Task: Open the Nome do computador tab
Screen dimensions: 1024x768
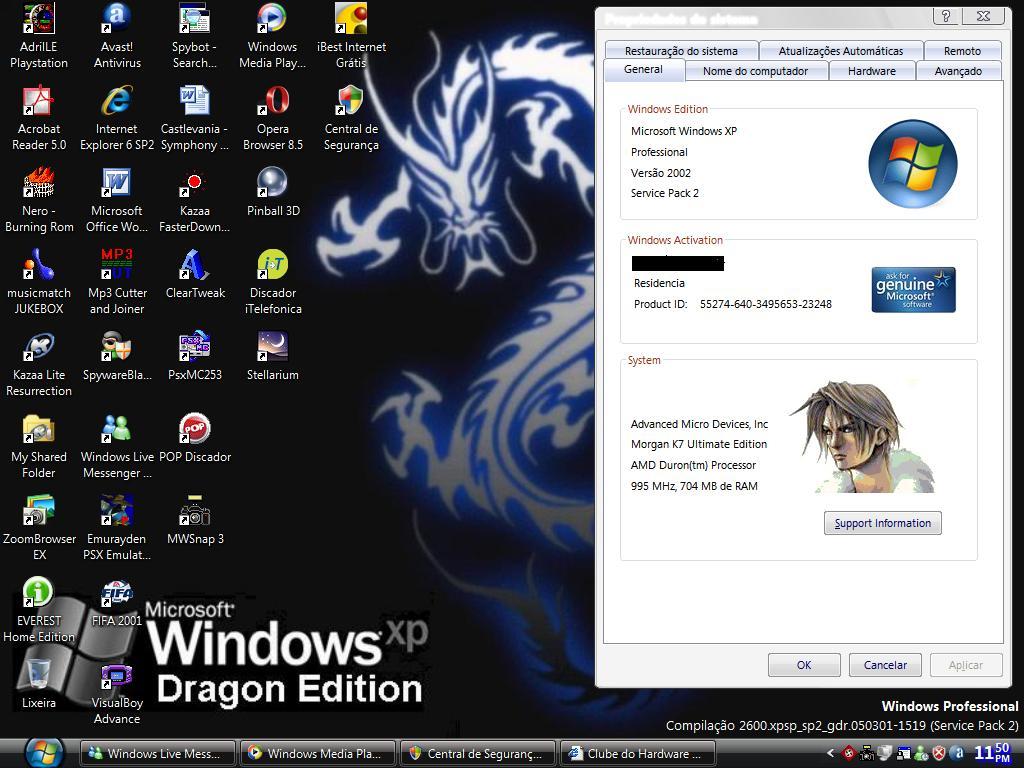Action: [x=756, y=71]
